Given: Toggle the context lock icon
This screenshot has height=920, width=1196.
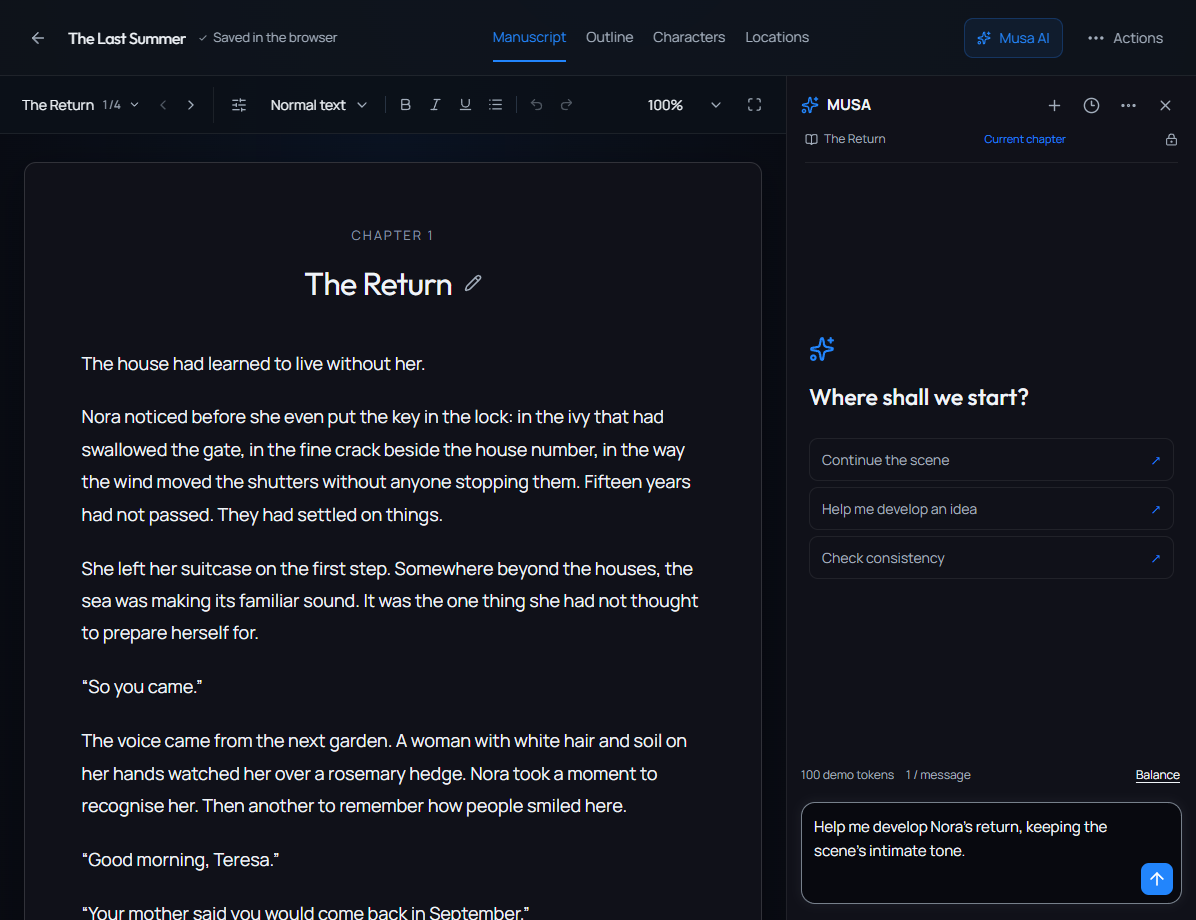Looking at the screenshot, I should tap(1171, 140).
